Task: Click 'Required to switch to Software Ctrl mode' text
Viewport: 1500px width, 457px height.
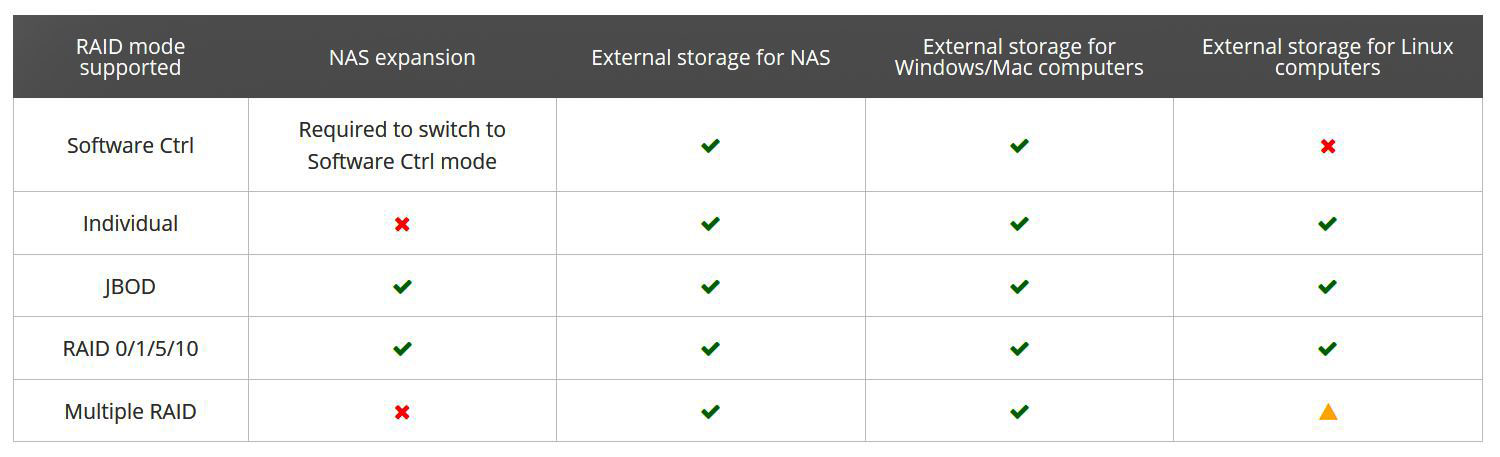Action: pos(402,146)
